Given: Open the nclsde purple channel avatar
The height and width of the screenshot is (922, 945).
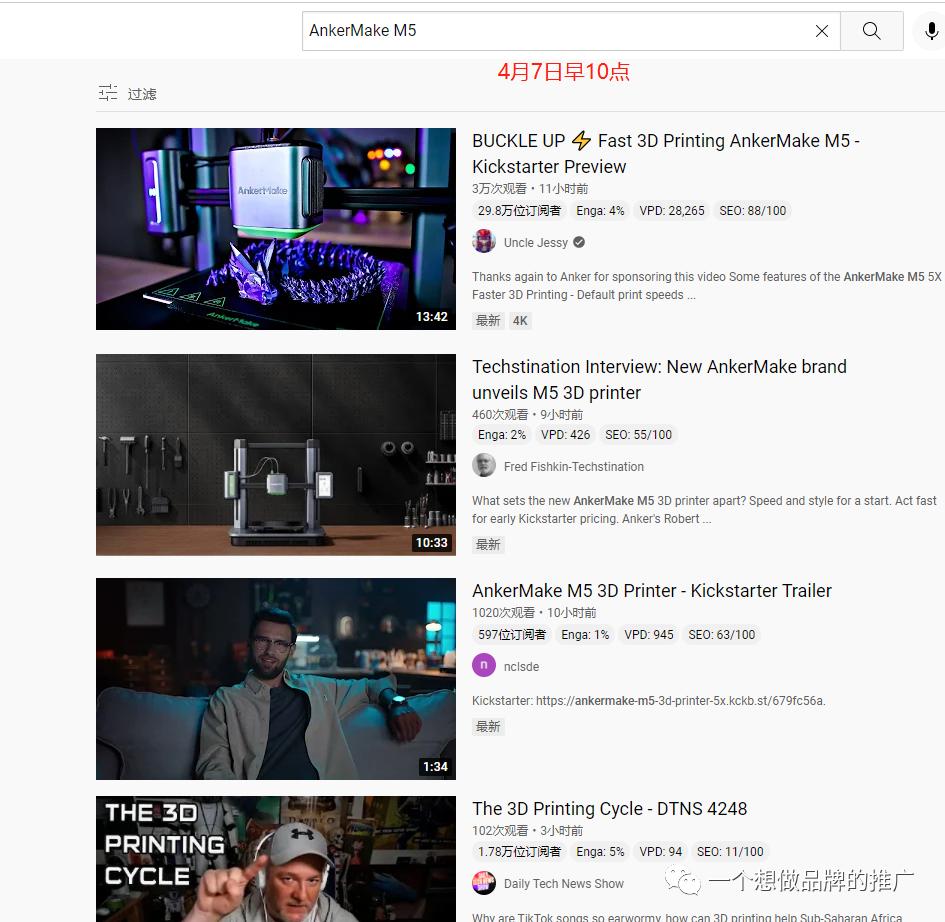Looking at the screenshot, I should (484, 665).
